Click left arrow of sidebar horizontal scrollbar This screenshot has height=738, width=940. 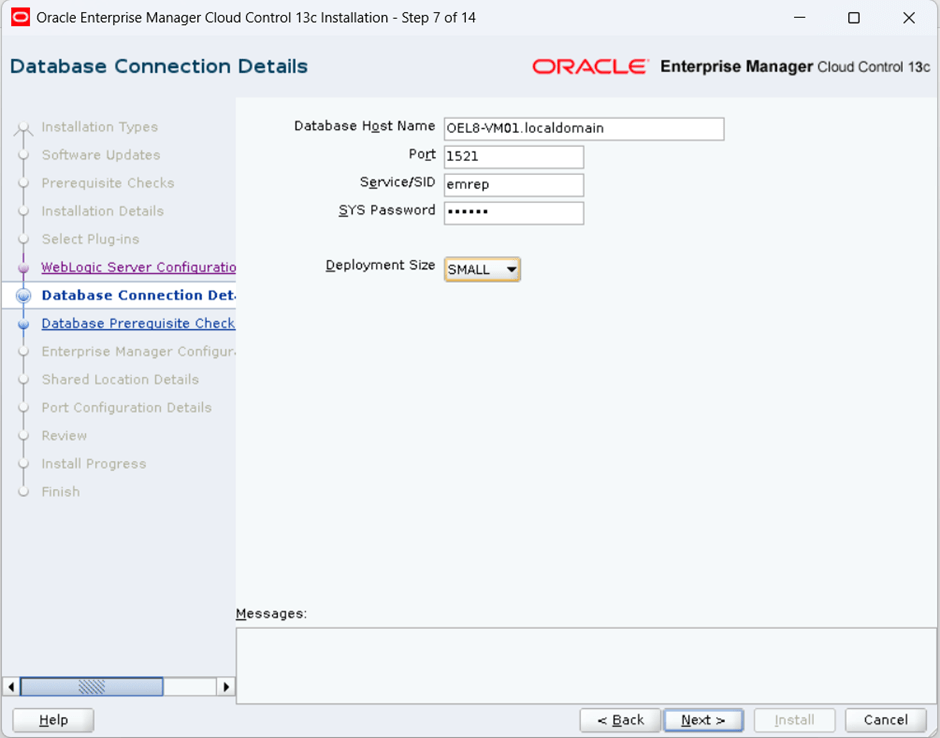click(12, 687)
